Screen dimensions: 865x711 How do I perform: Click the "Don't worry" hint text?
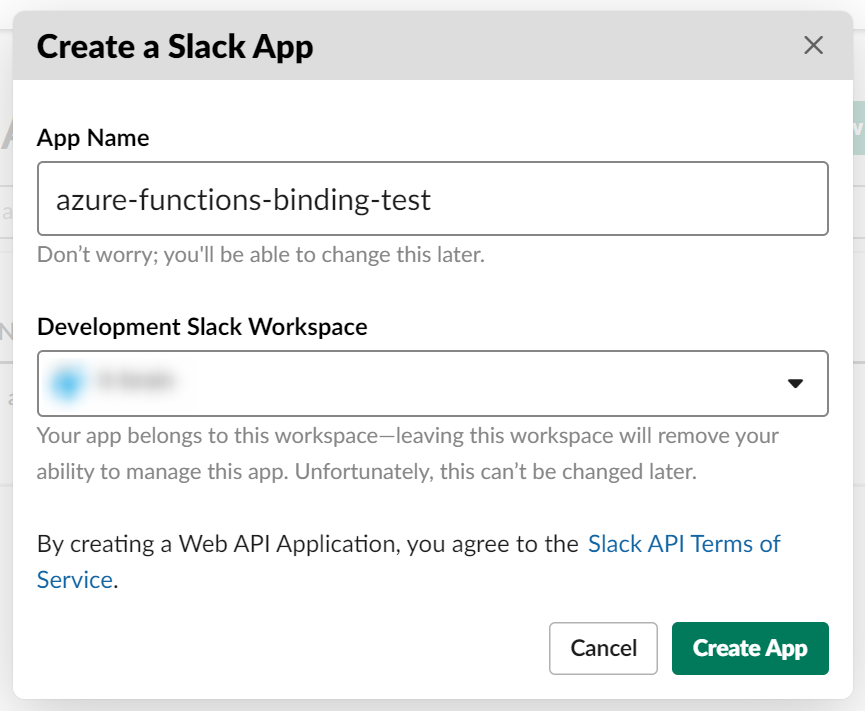(x=260, y=254)
